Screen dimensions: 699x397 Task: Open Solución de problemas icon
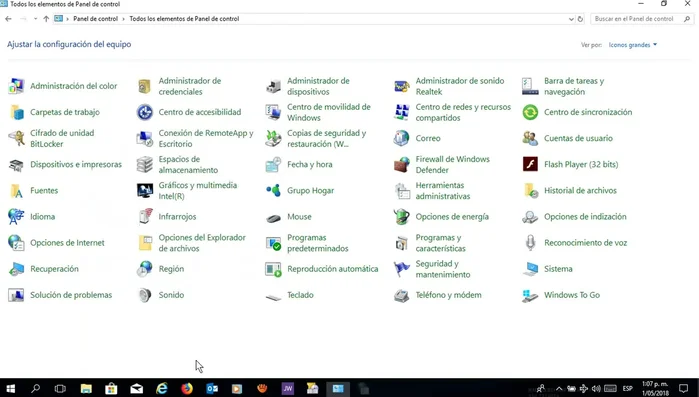point(16,295)
